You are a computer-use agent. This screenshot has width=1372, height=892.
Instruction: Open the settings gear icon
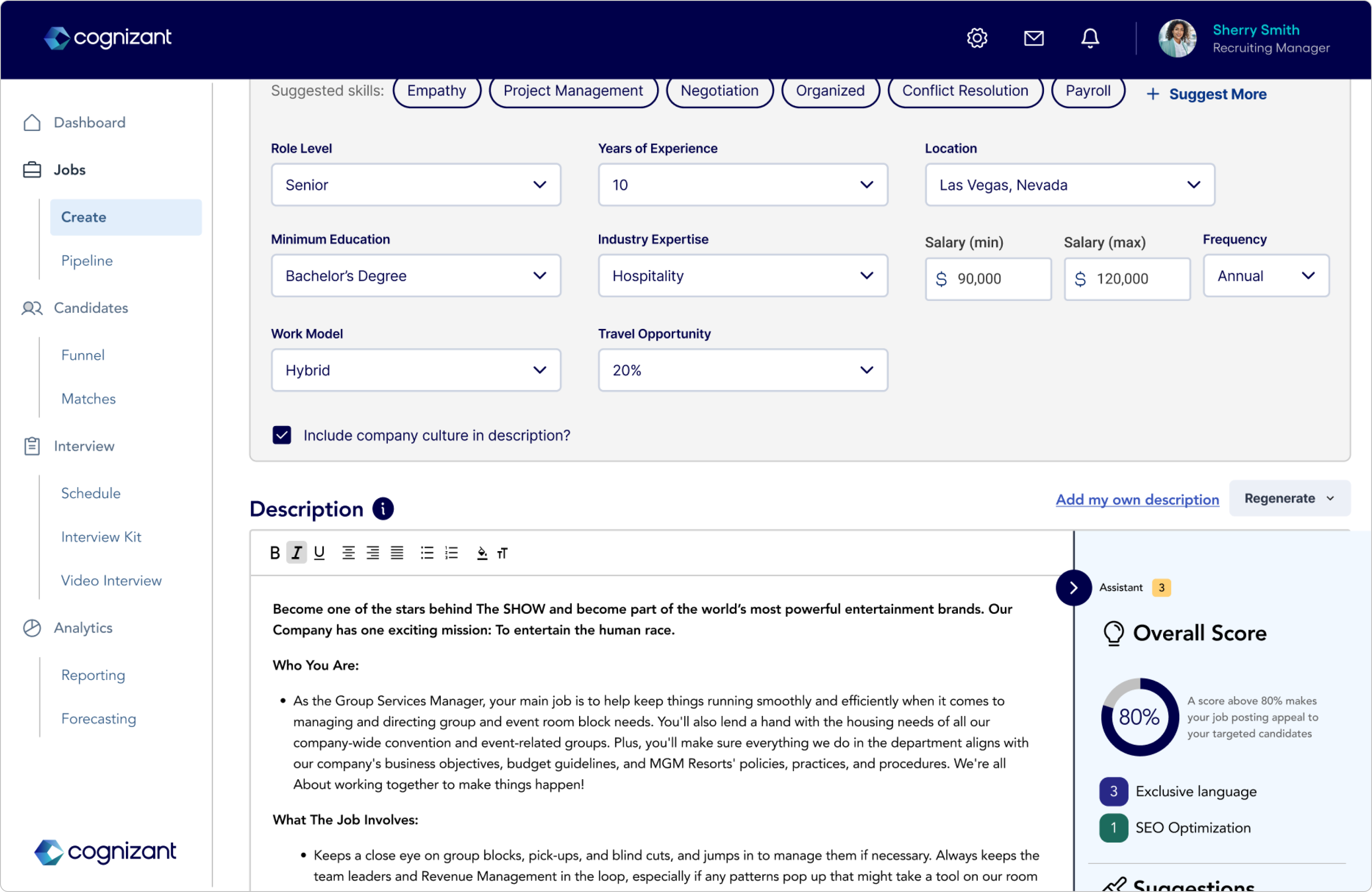[976, 38]
